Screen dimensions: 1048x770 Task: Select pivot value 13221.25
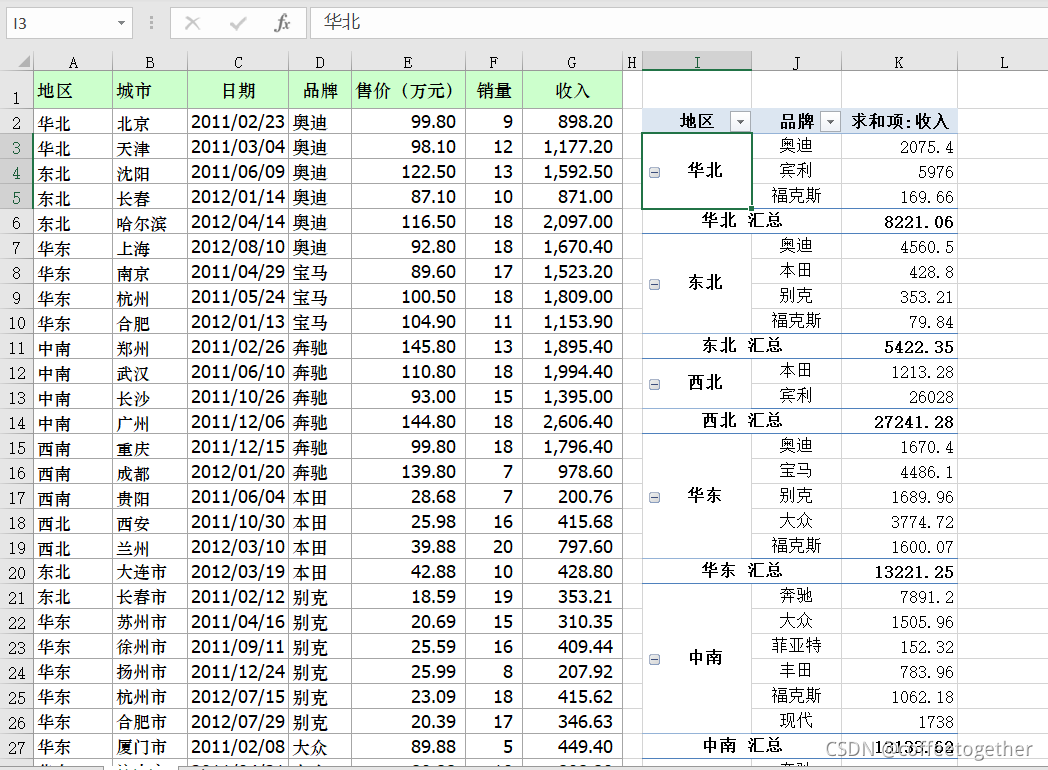(899, 571)
